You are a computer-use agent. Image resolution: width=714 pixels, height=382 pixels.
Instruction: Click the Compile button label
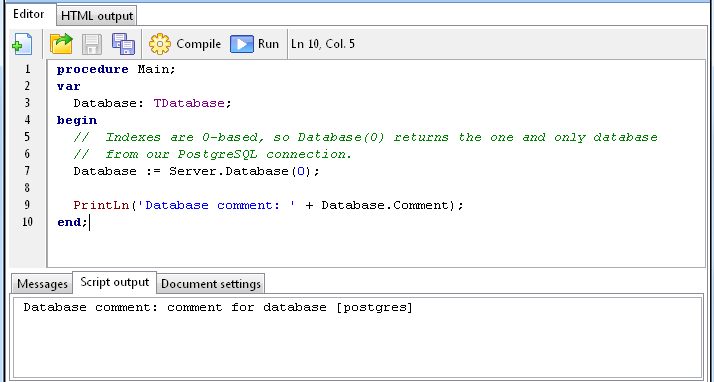(199, 44)
